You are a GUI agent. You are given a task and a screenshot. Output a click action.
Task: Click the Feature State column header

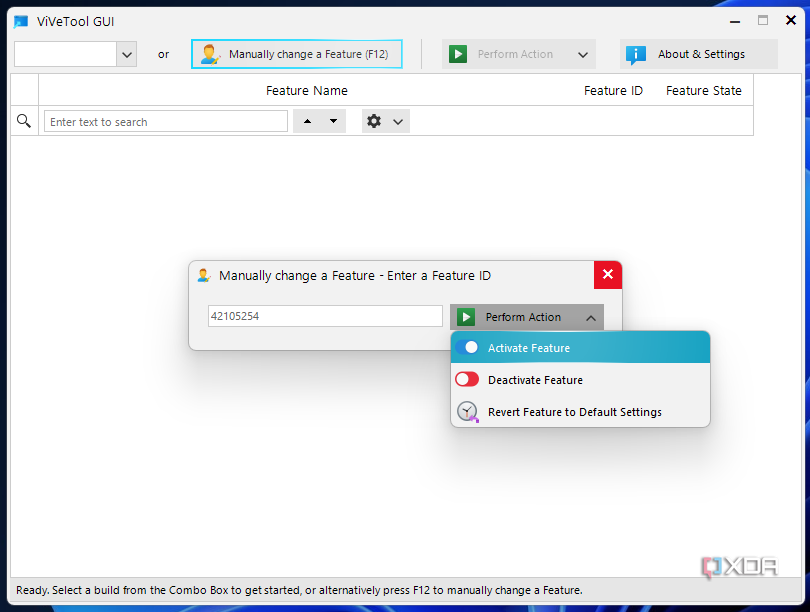tap(704, 90)
